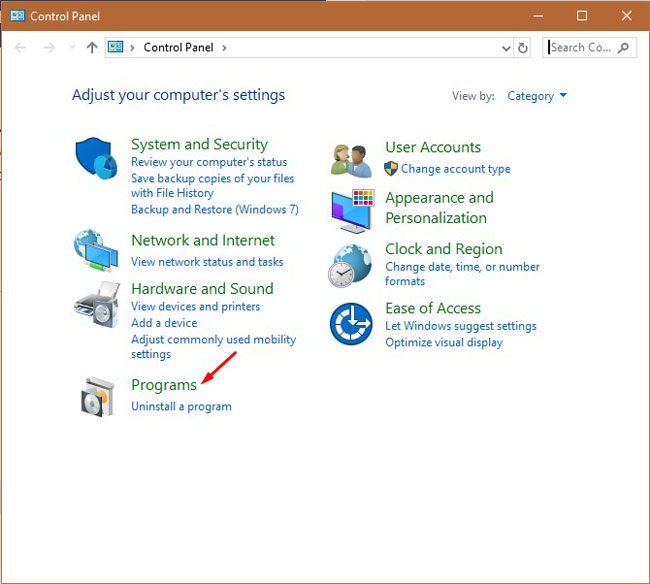The height and width of the screenshot is (584, 650).
Task: Open View by Category dropdown
Action: (537, 96)
